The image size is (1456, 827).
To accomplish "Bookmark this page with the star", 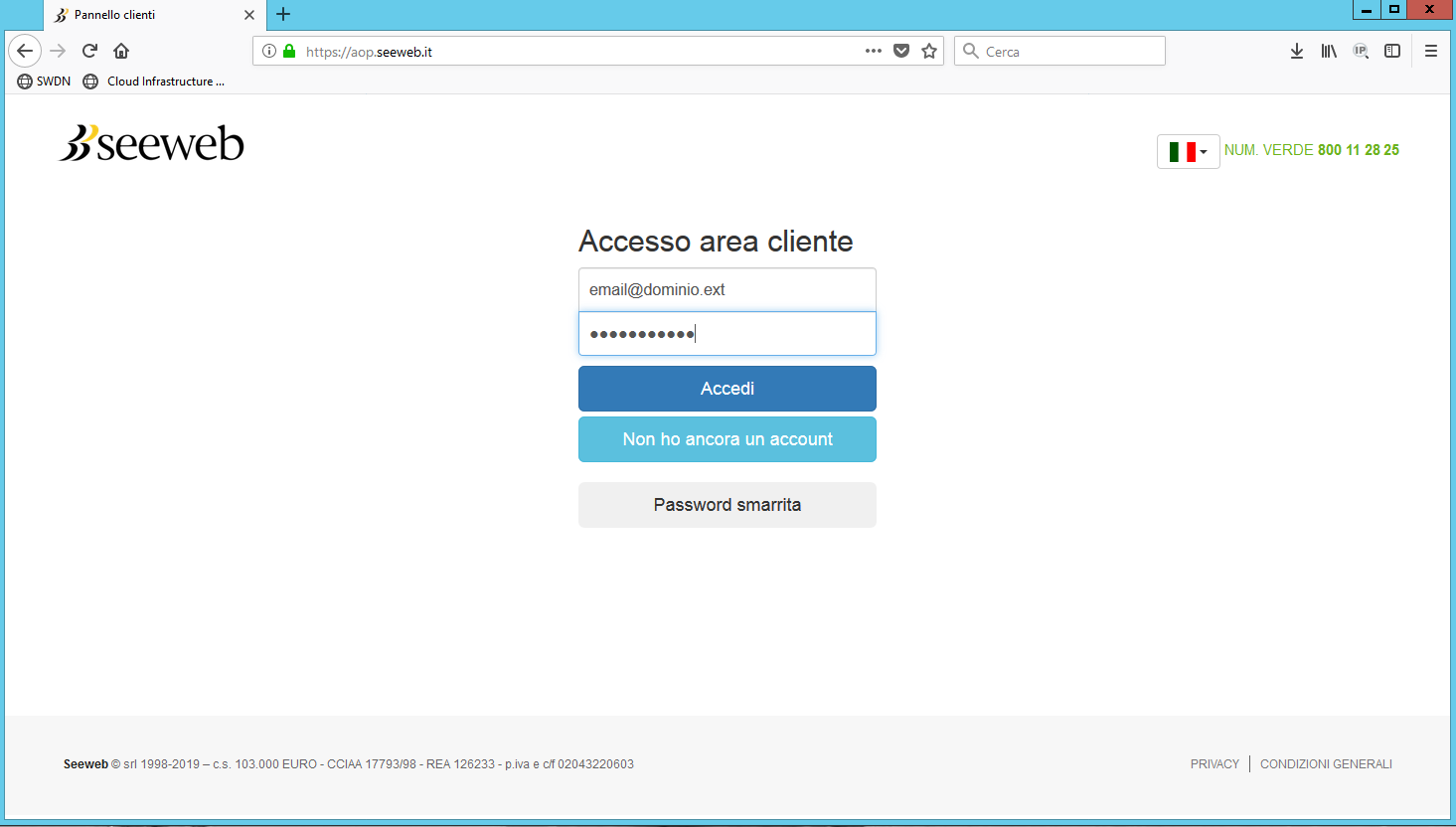I will [929, 51].
